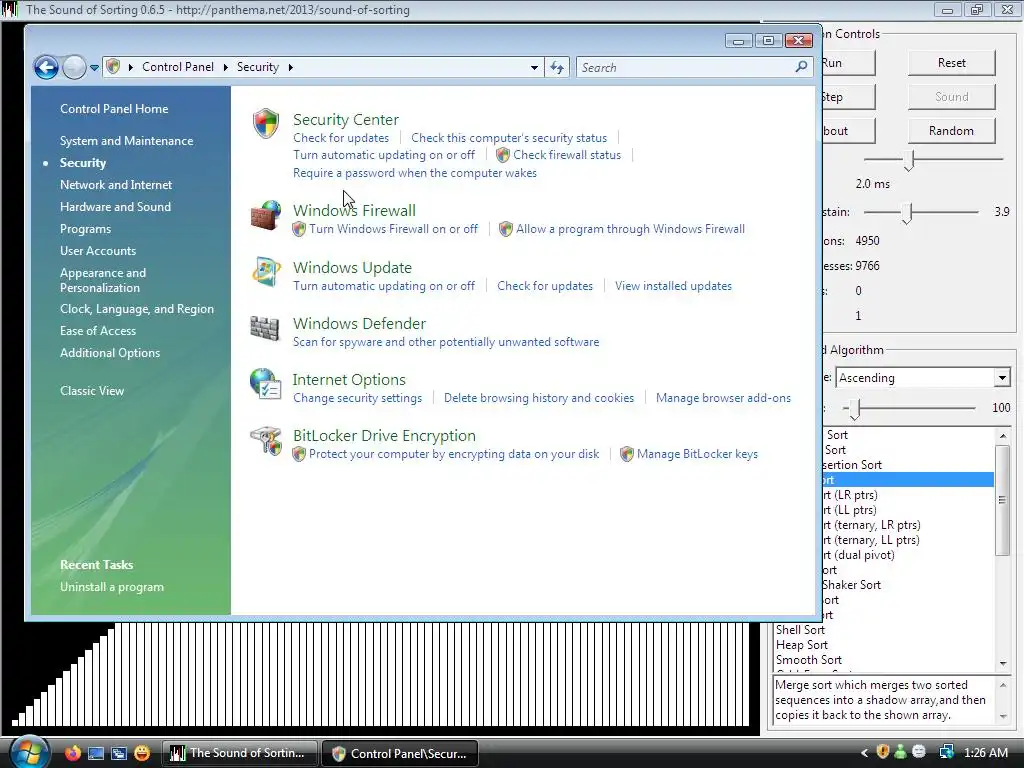
Task: Click in the Control Panel Search field
Action: point(686,67)
